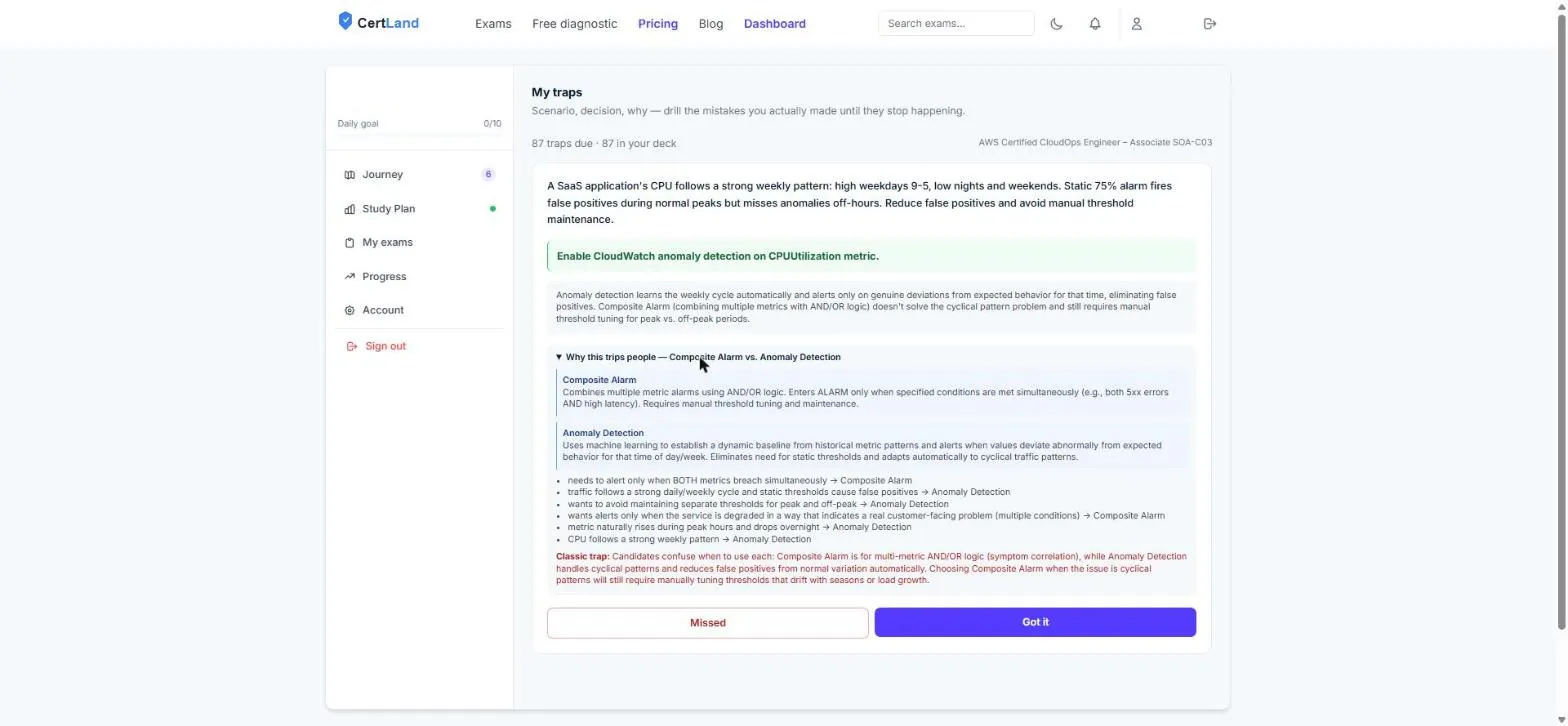The height and width of the screenshot is (726, 1568).
Task: Click the 'My traps' heading
Action: tap(557, 92)
